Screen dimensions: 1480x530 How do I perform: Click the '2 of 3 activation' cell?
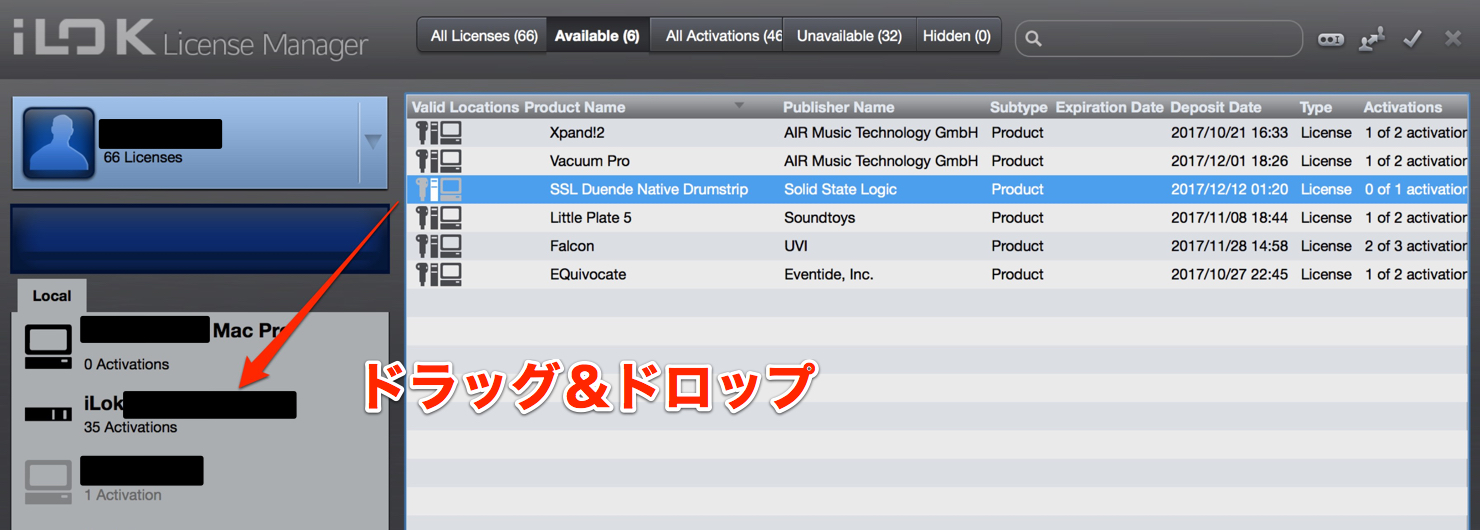point(1416,246)
